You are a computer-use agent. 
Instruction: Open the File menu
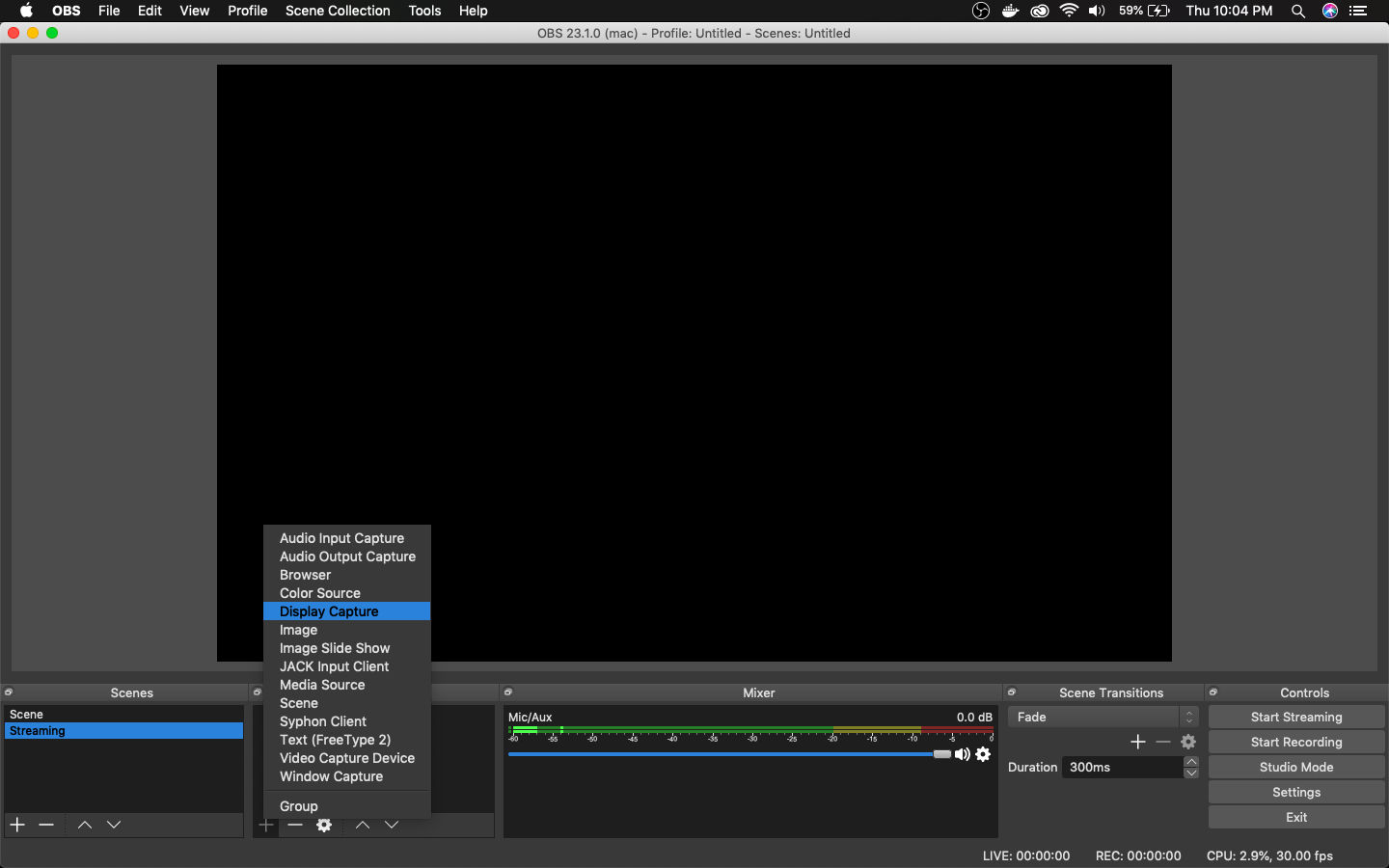pos(109,11)
